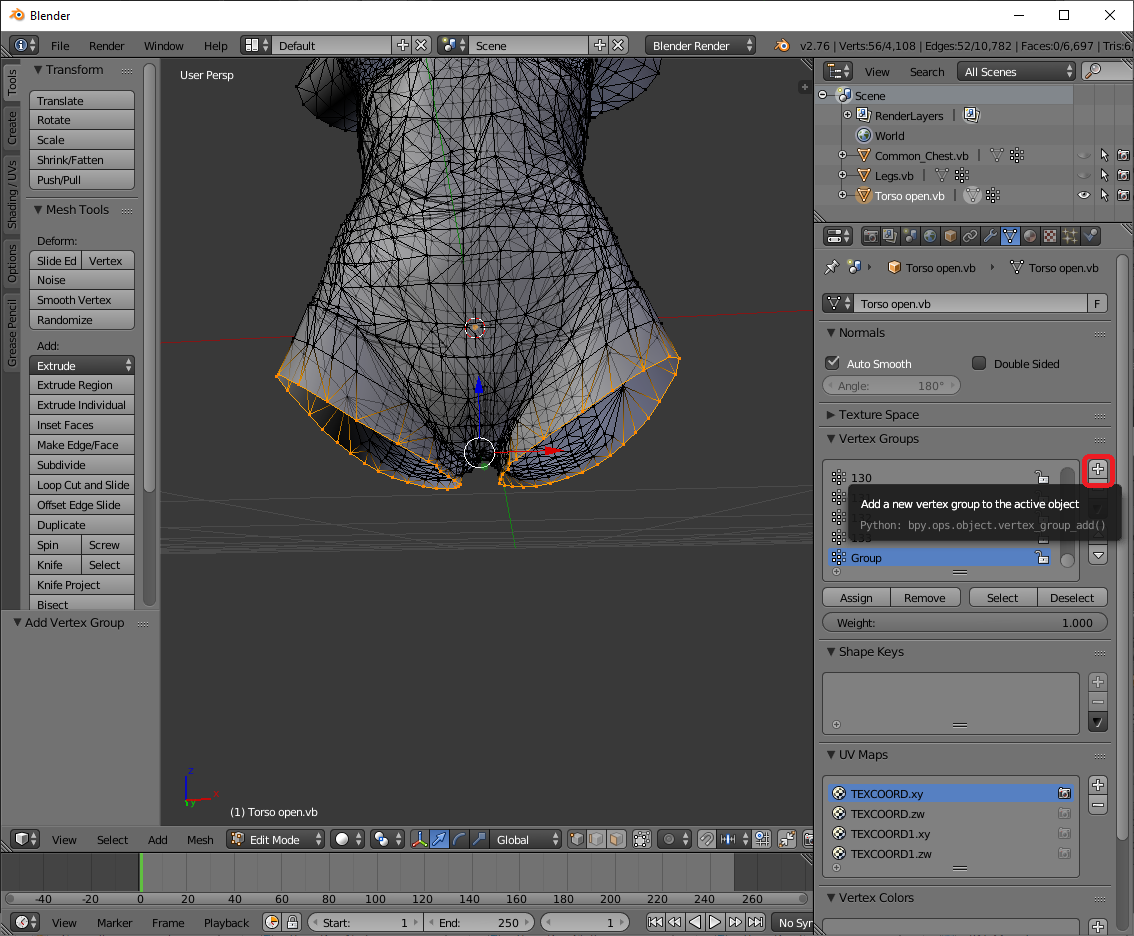1134x936 pixels.
Task: Add a new UV map with plus icon
Action: (1098, 786)
